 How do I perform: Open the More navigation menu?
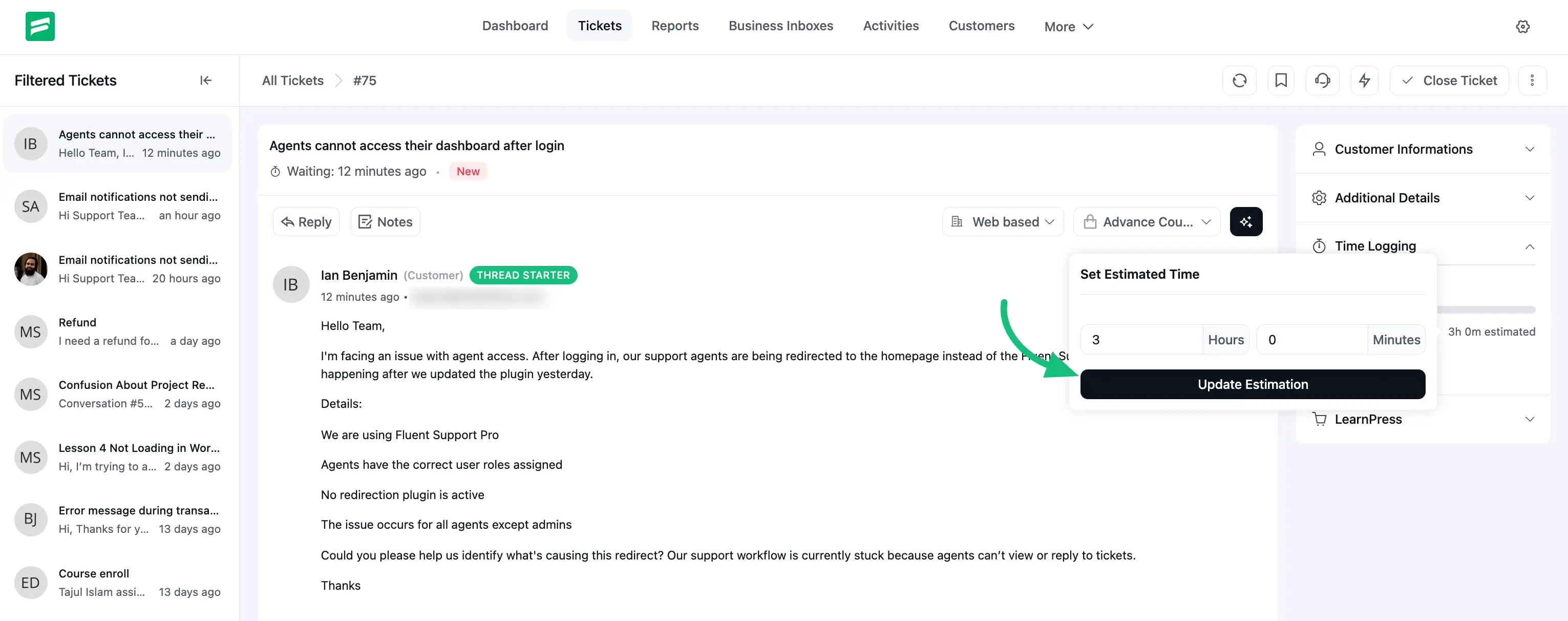(x=1068, y=27)
